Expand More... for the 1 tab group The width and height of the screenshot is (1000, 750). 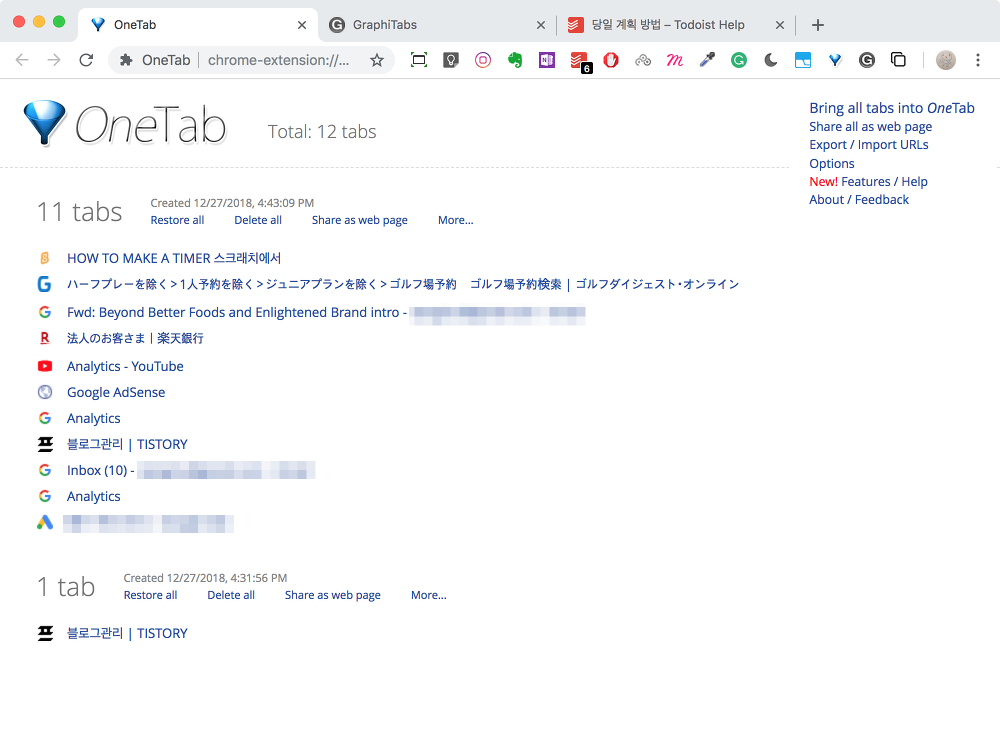click(429, 595)
